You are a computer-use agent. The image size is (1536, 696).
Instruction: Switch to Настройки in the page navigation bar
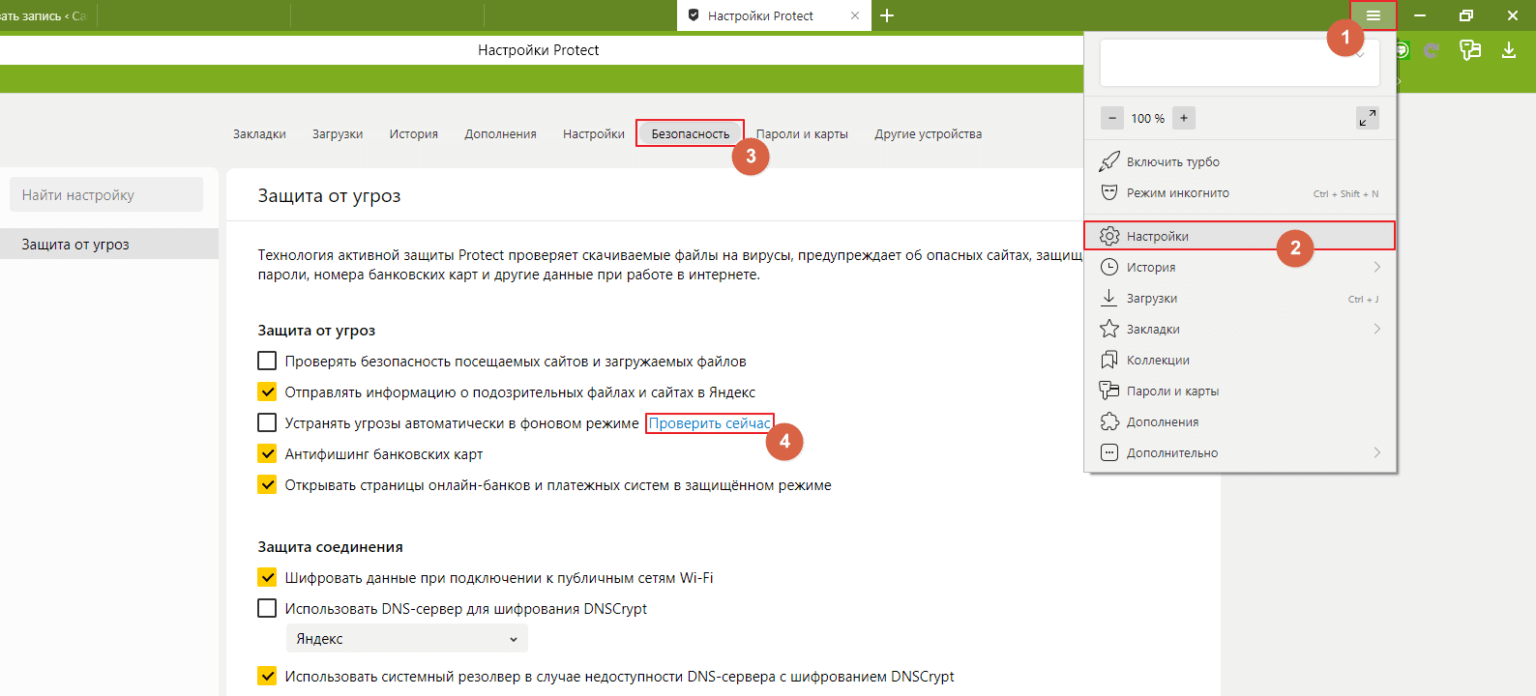tap(594, 134)
